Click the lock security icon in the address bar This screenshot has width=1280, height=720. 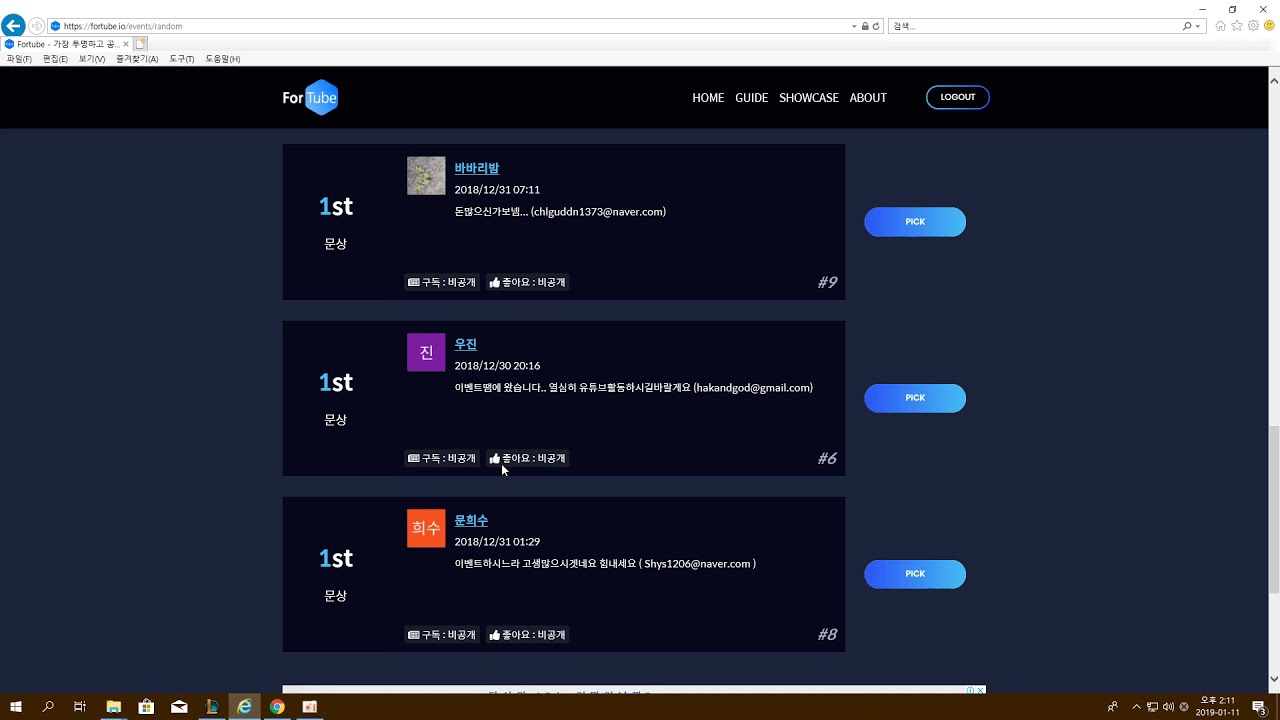[865, 26]
